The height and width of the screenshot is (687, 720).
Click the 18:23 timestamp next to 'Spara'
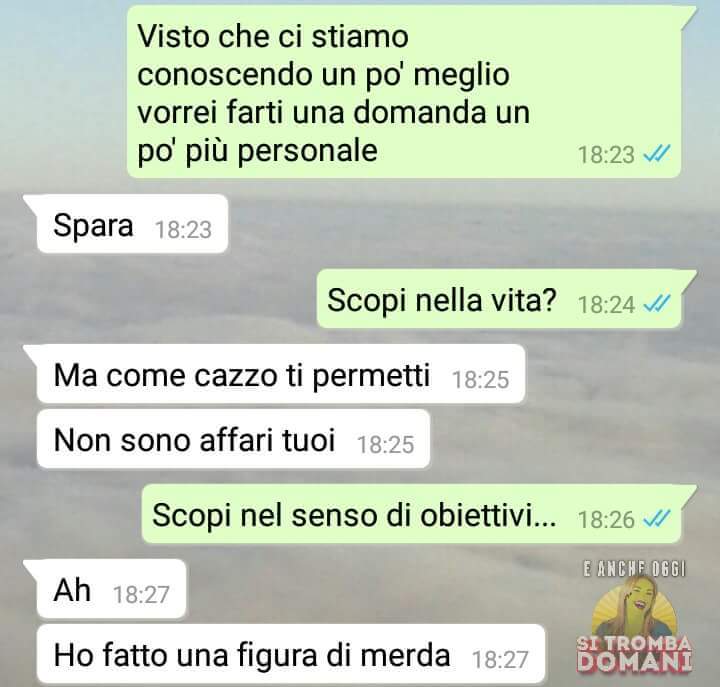pos(183,230)
